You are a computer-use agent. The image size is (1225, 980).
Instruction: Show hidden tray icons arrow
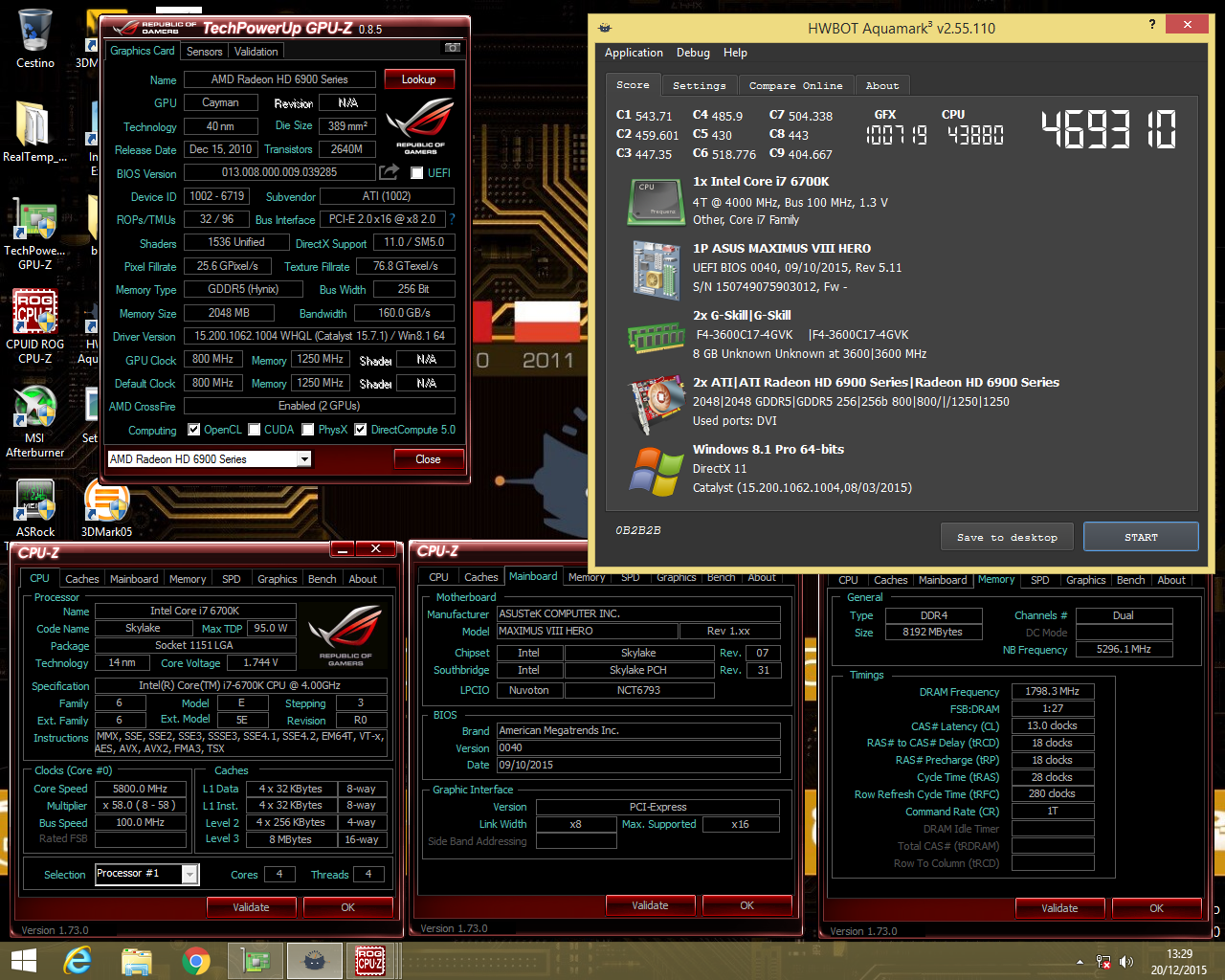[1080, 962]
